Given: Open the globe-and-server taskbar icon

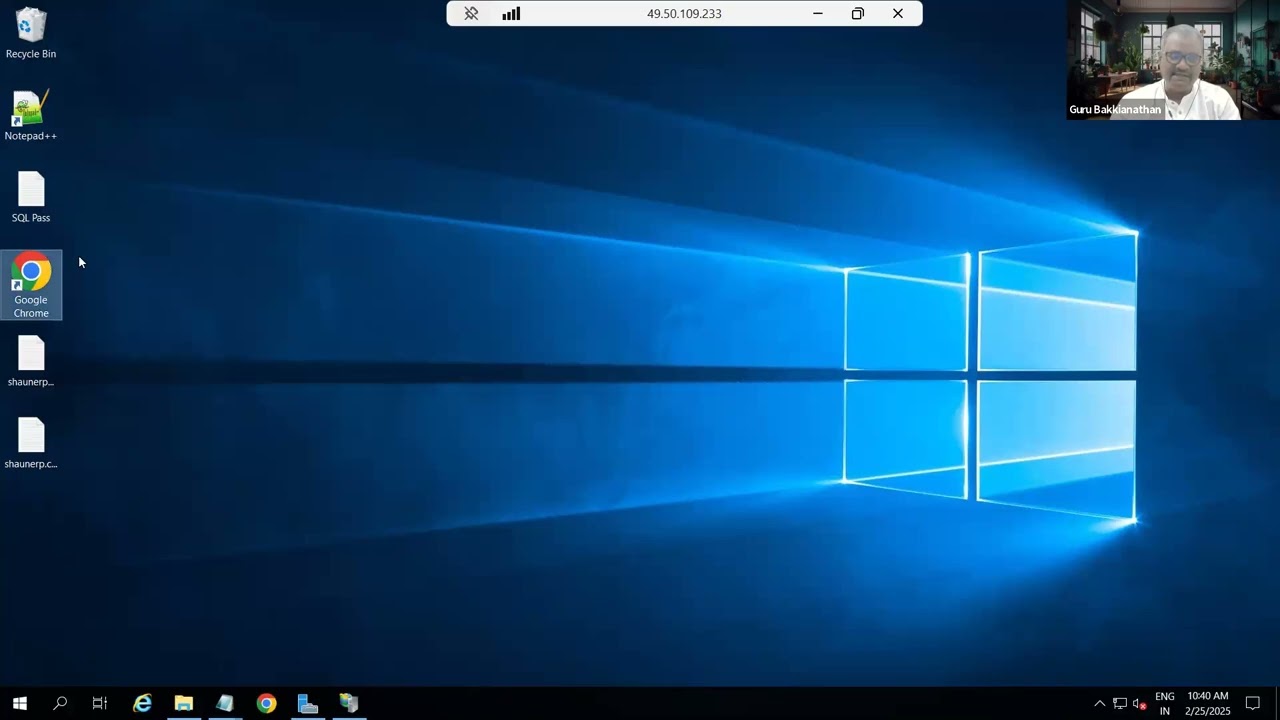Looking at the screenshot, I should coord(348,703).
